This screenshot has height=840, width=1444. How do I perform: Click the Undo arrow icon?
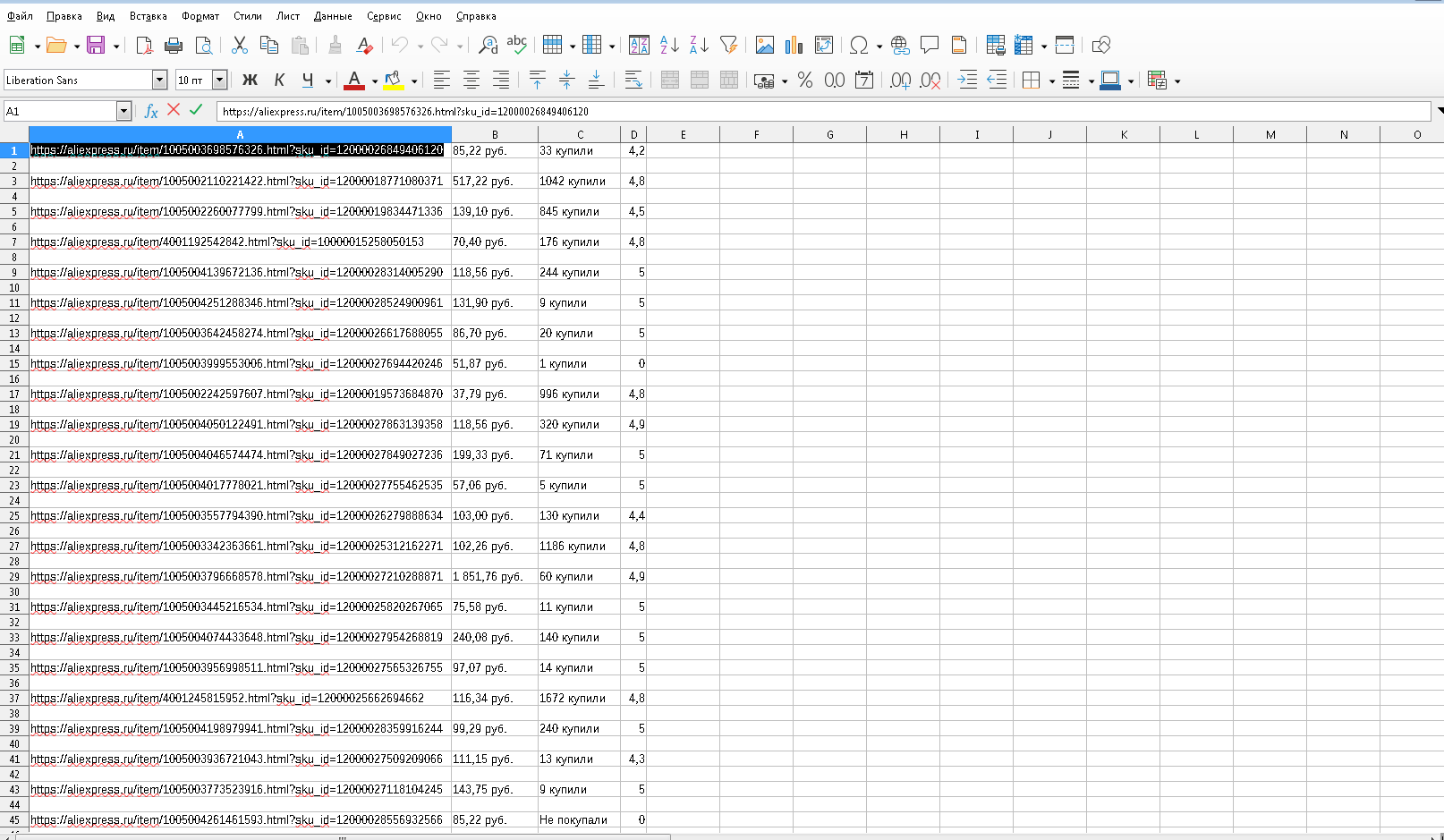[x=400, y=45]
